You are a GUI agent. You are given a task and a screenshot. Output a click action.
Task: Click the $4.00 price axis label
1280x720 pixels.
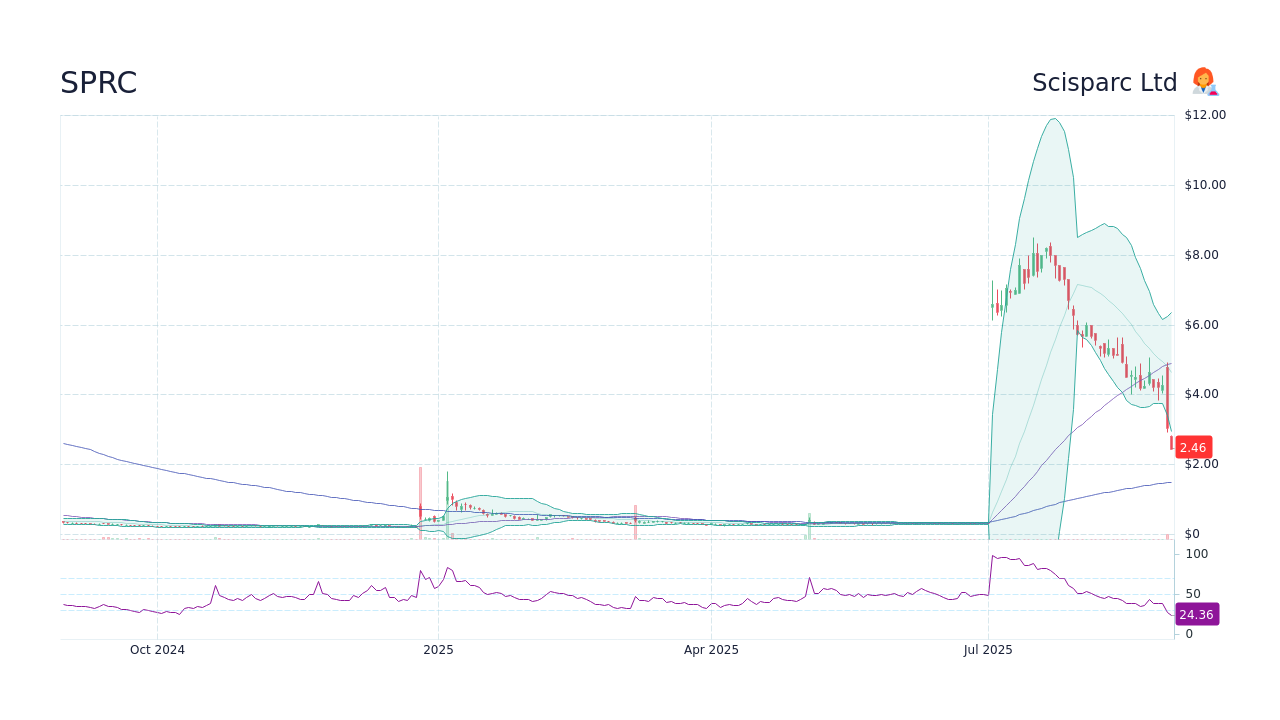1202,394
